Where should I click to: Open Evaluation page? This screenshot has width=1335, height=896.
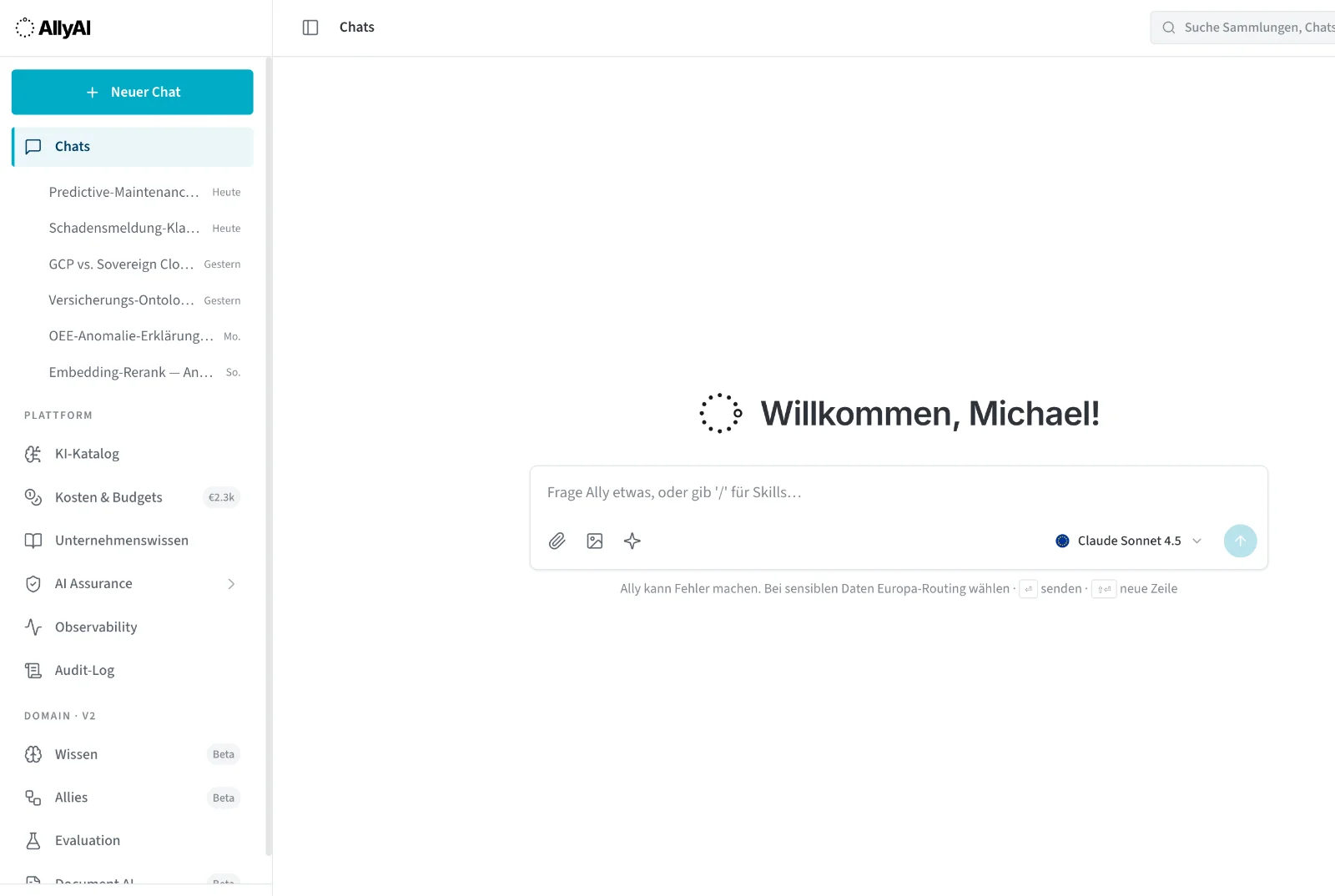133,841
